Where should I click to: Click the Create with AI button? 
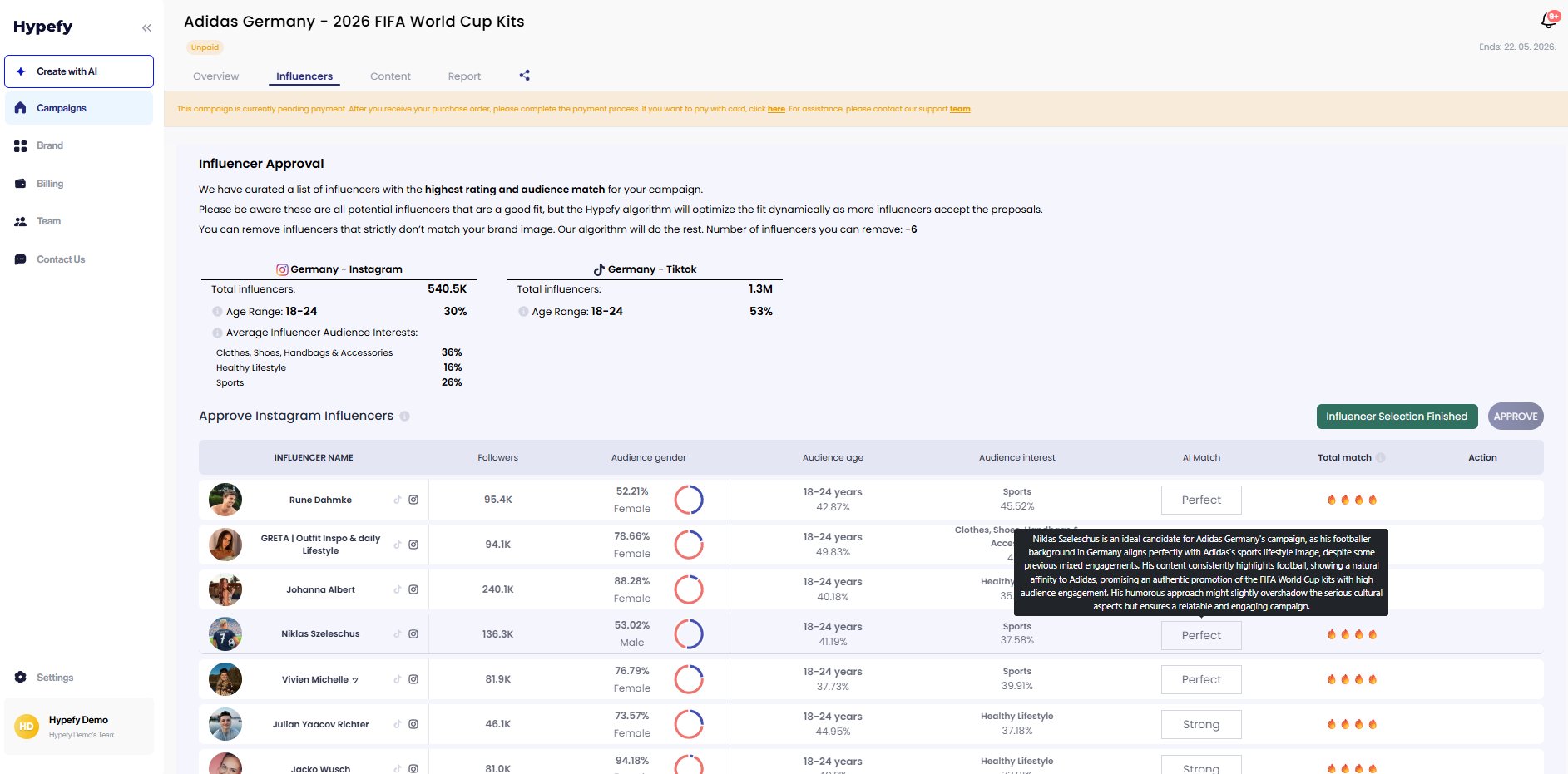point(79,71)
